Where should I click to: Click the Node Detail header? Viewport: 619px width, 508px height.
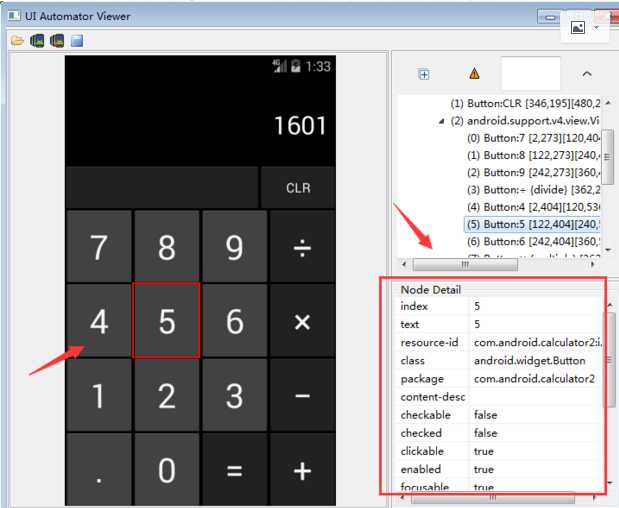(x=431, y=290)
